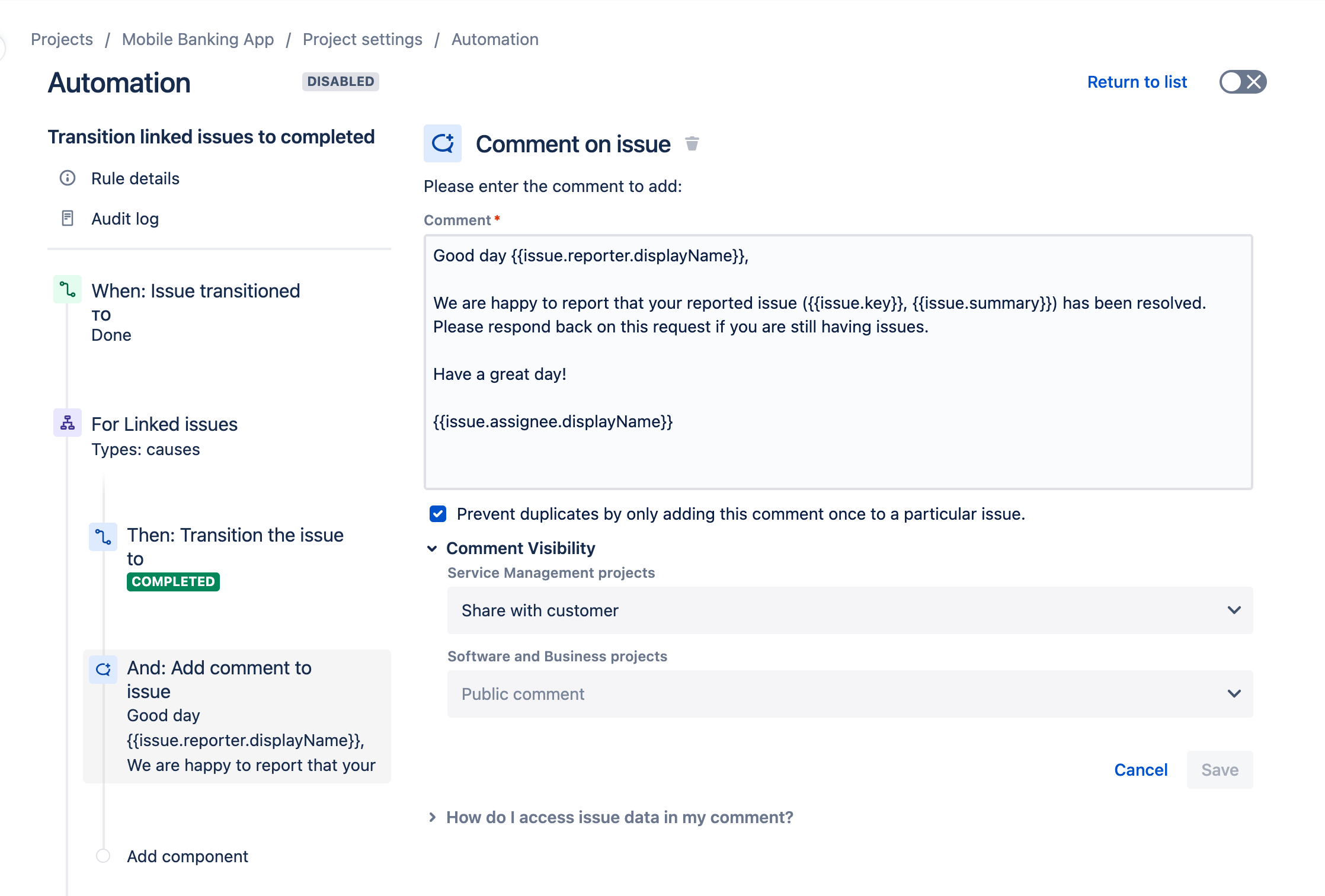Image resolution: width=1325 pixels, height=896 pixels.
Task: Click the Return to list link
Action: click(x=1137, y=81)
